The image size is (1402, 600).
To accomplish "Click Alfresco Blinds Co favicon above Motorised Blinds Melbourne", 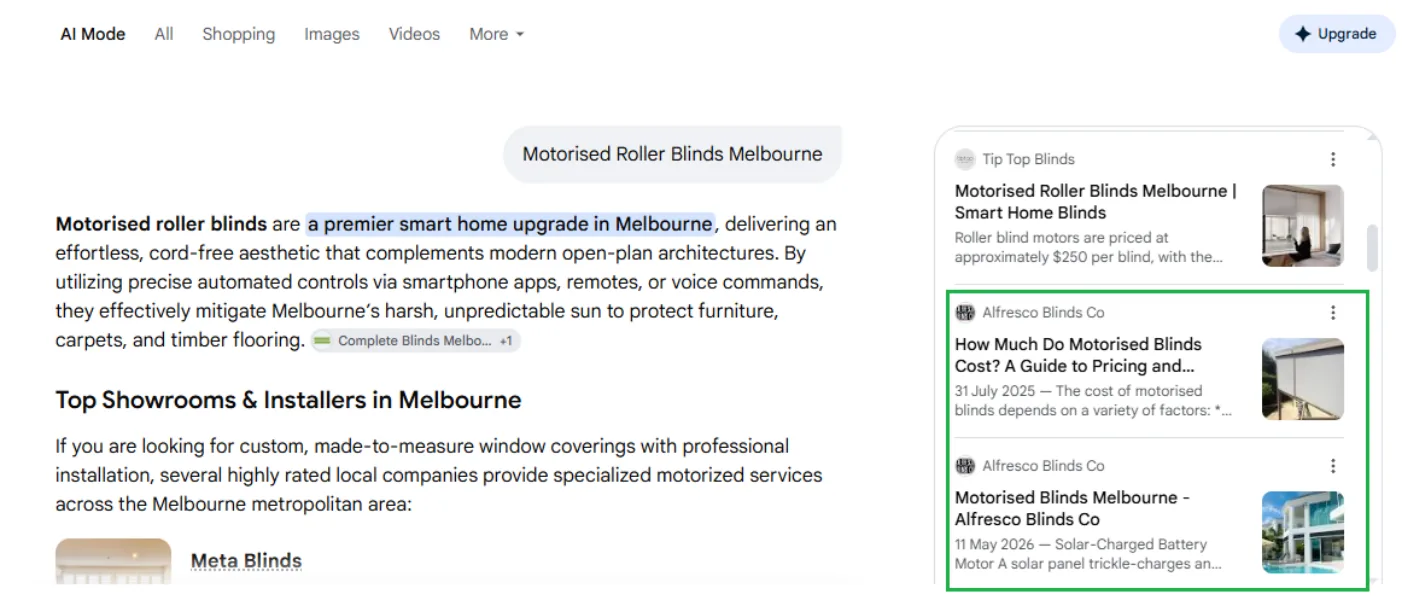I will point(964,465).
